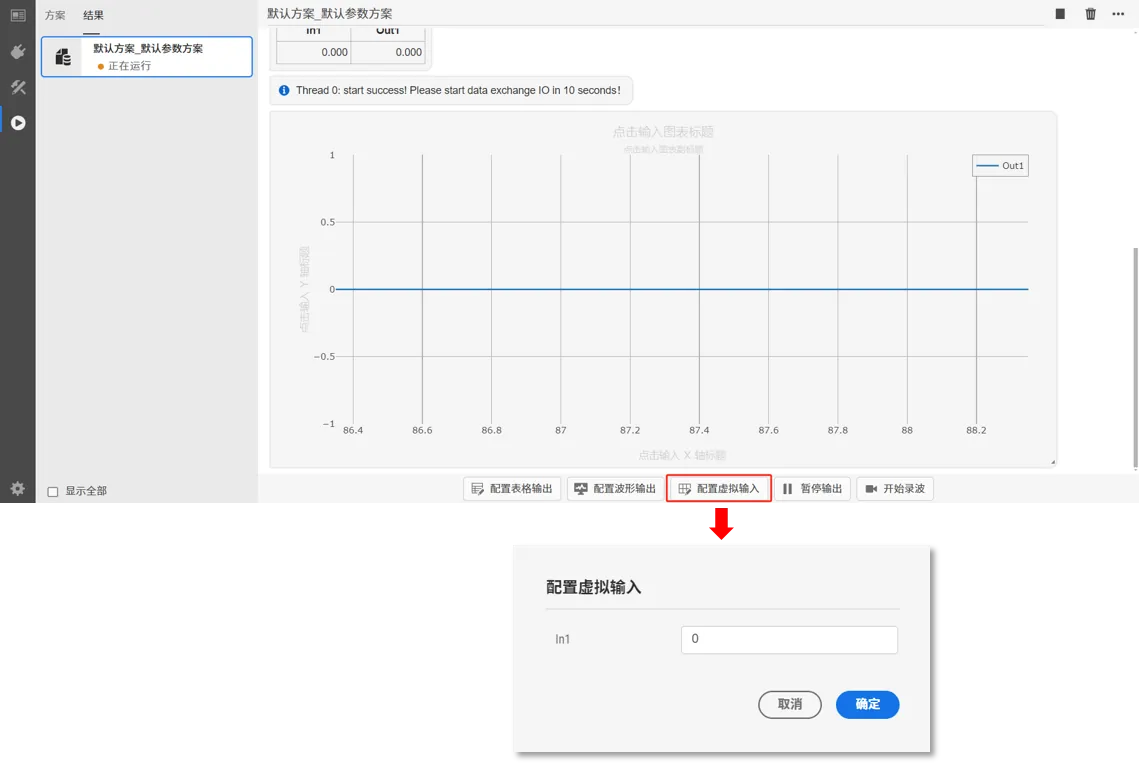
Task: Confirm the dialog with 确定
Action: pos(867,705)
